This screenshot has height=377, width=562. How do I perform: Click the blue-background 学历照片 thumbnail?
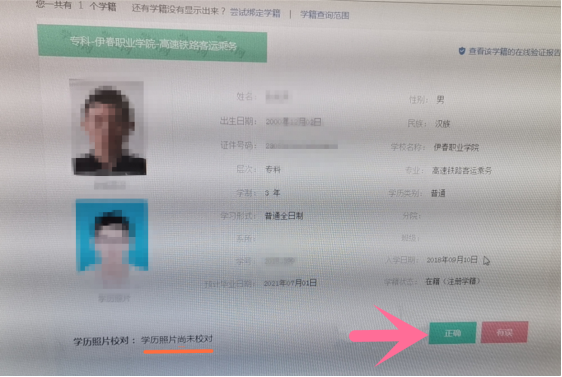point(112,235)
